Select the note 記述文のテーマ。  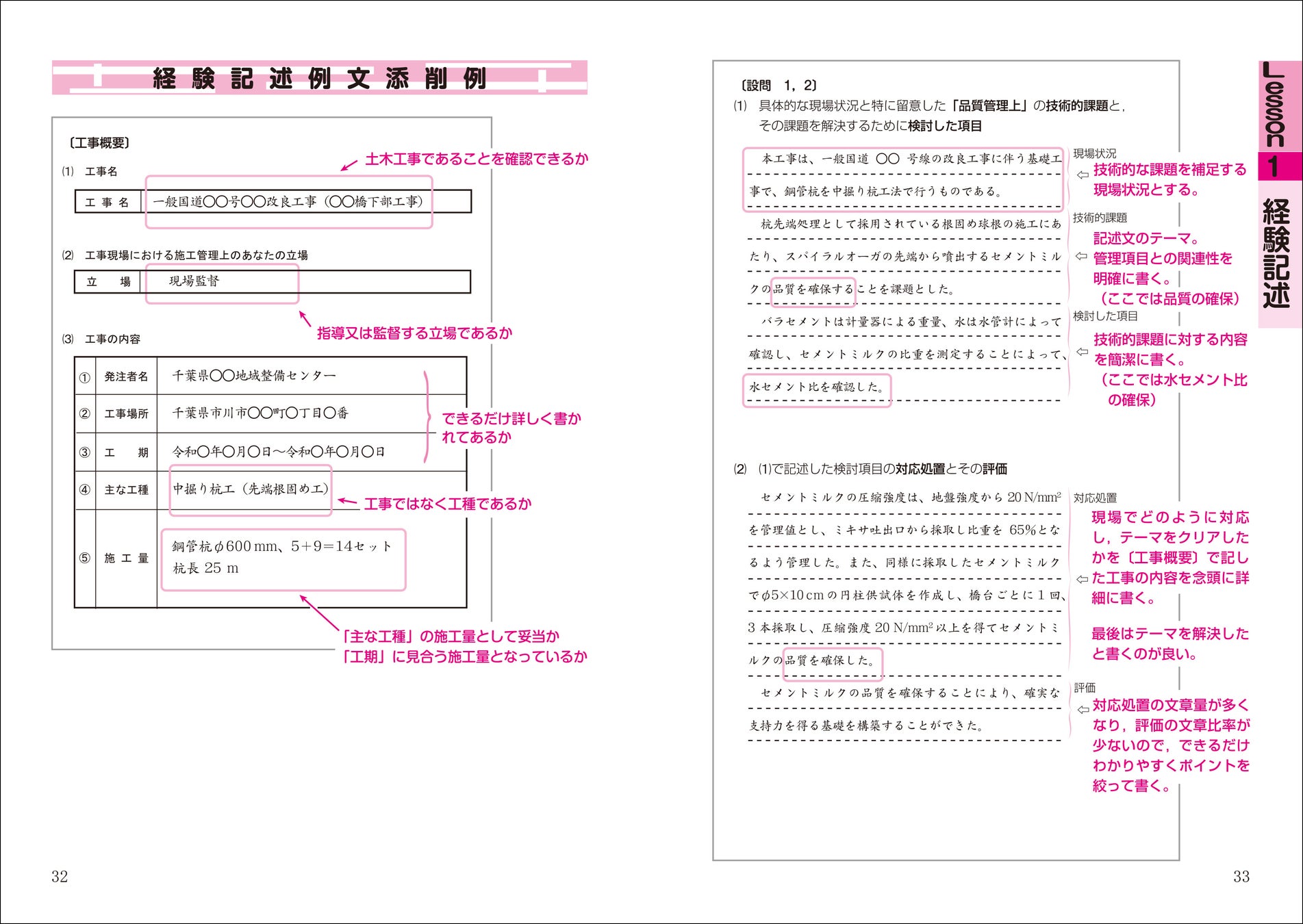[1147, 239]
